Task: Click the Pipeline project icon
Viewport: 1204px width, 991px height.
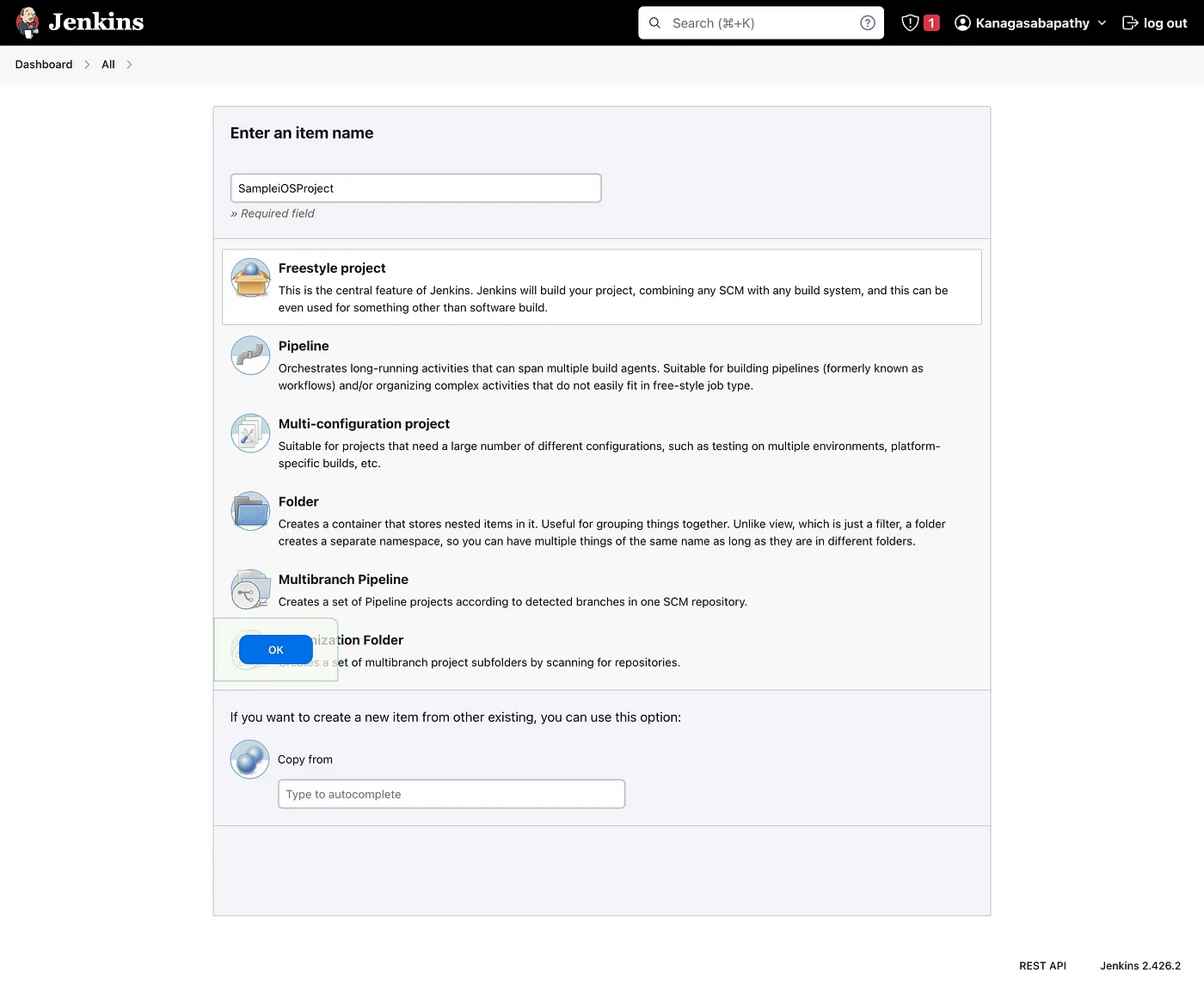Action: click(249, 354)
